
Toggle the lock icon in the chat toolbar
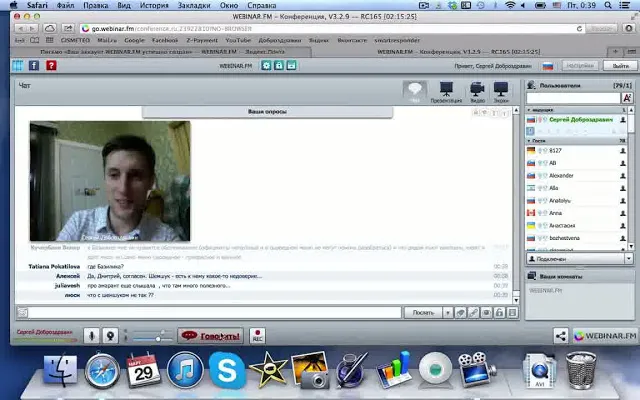pos(499,313)
